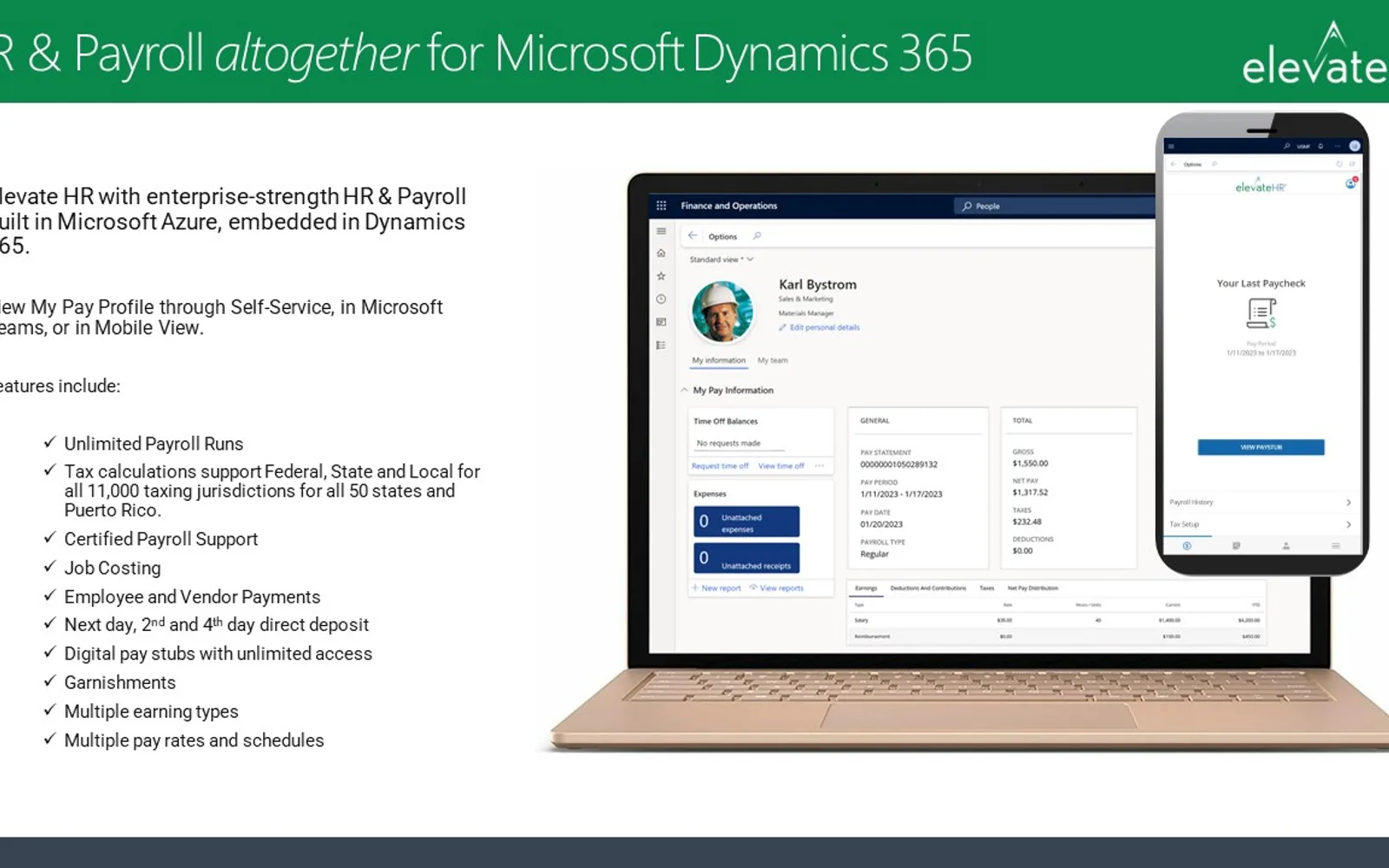Click the Edit personal details link
This screenshot has width=1389, height=868.
coord(820,328)
